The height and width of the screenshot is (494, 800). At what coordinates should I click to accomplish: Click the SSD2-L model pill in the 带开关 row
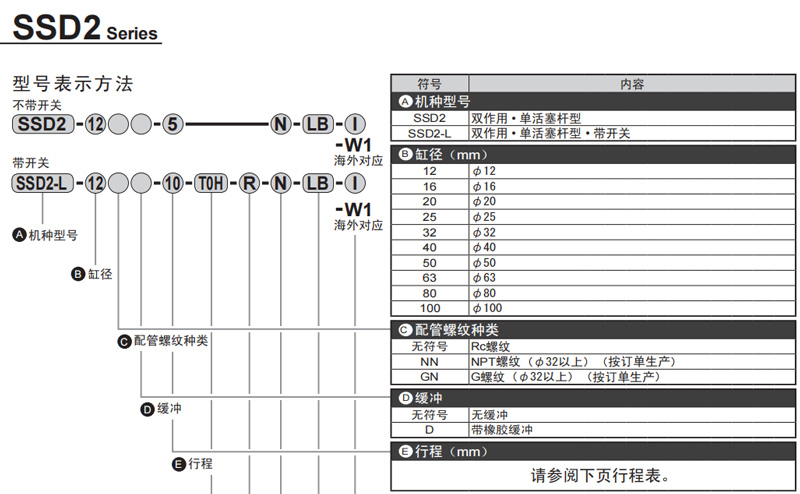[41, 184]
